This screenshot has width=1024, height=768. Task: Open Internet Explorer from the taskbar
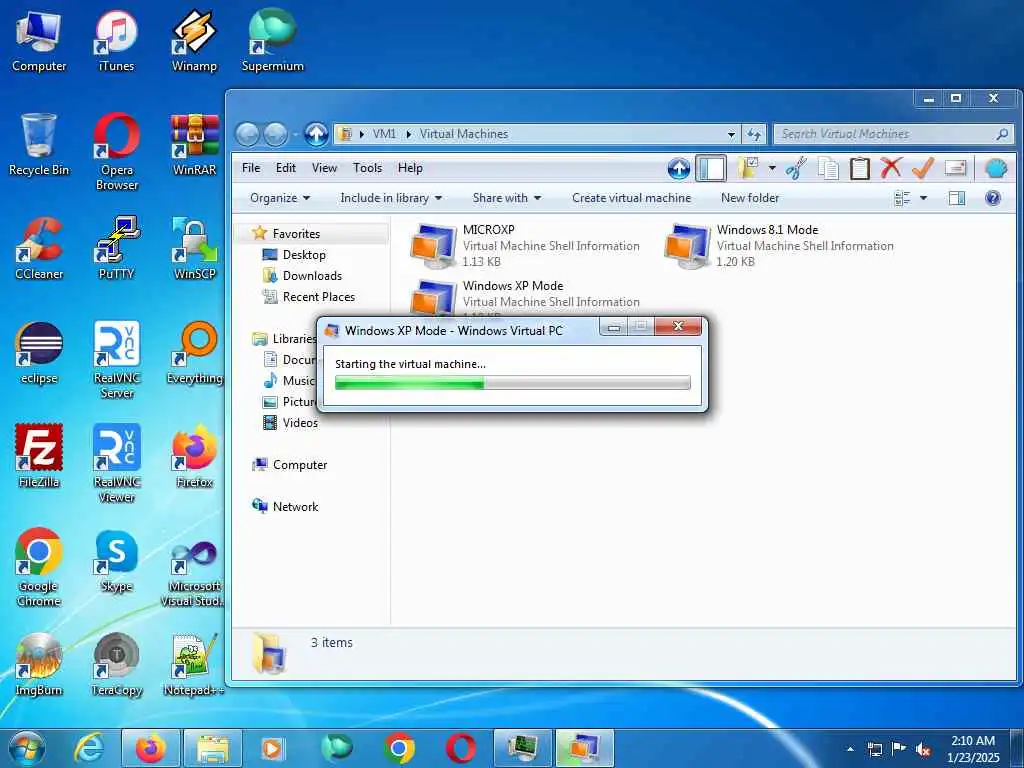(x=89, y=748)
